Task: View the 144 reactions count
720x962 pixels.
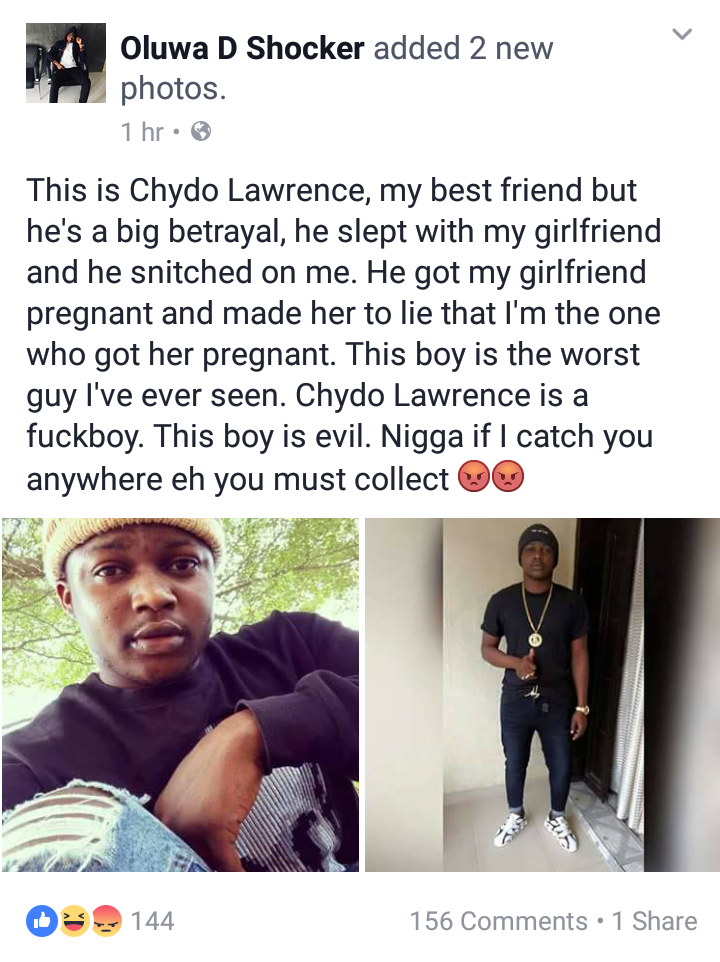Action: click(x=153, y=922)
